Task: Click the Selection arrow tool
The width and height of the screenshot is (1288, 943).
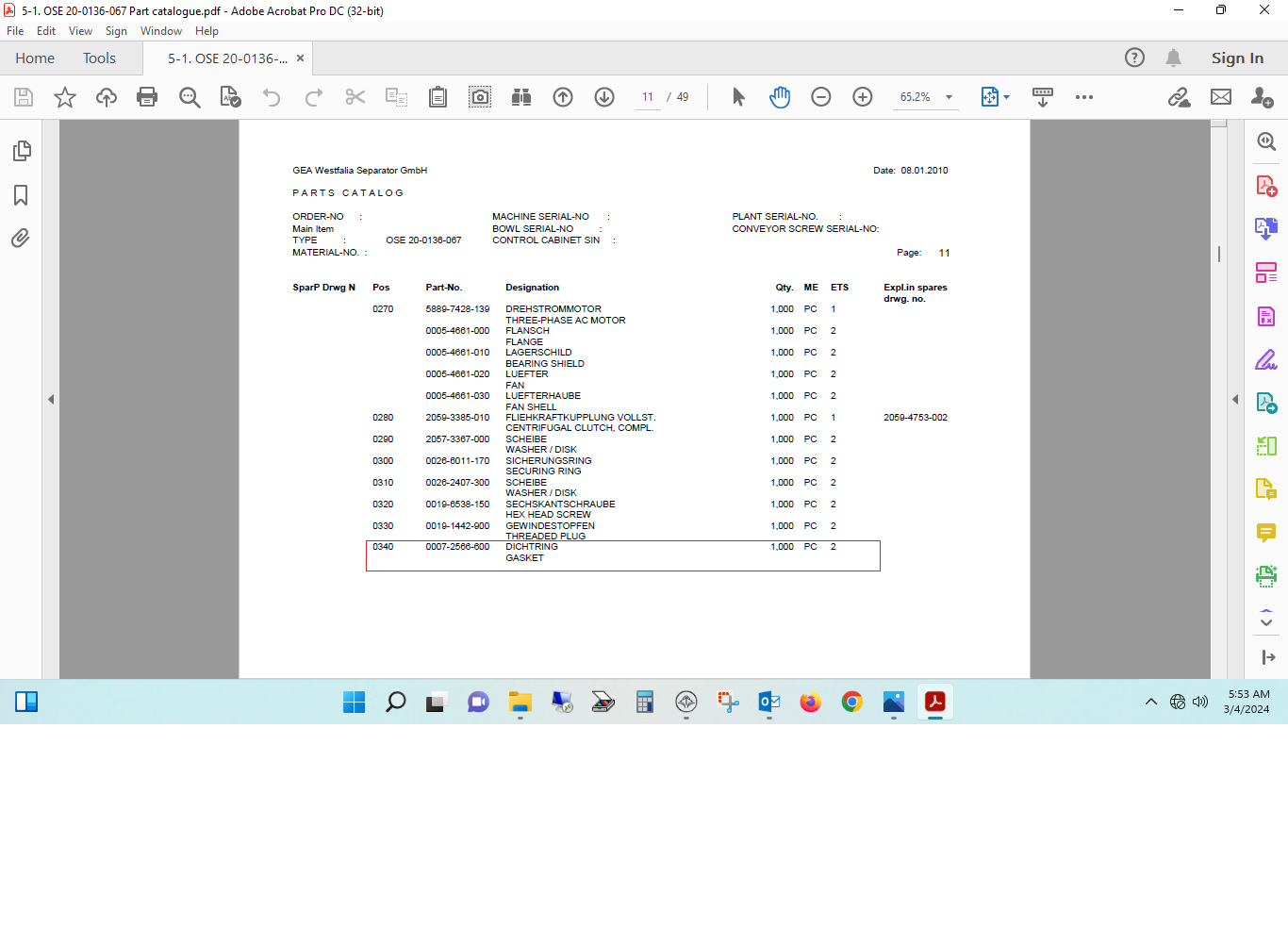Action: pos(738,97)
